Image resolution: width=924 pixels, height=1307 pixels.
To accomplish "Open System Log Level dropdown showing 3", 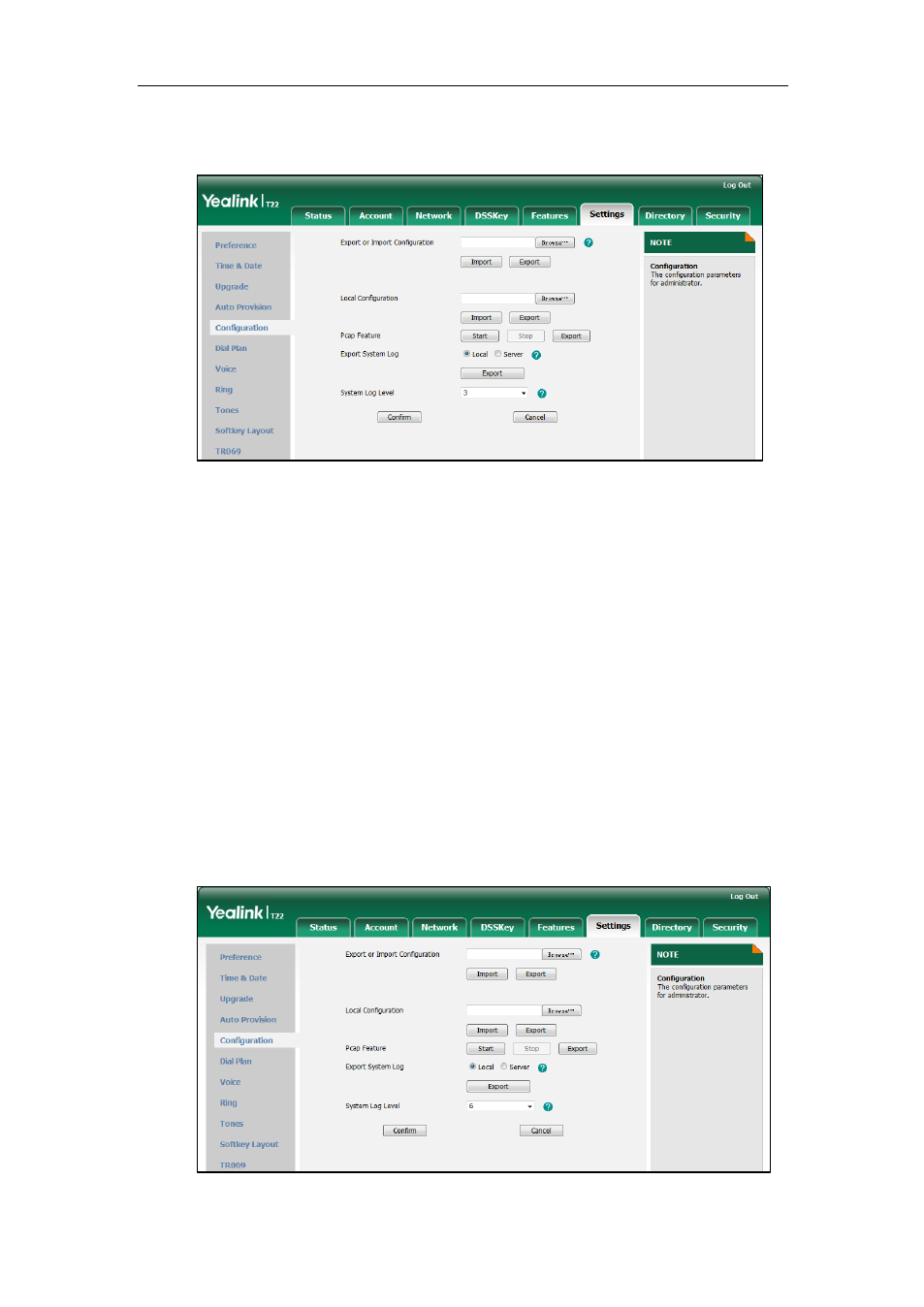I will click(494, 393).
